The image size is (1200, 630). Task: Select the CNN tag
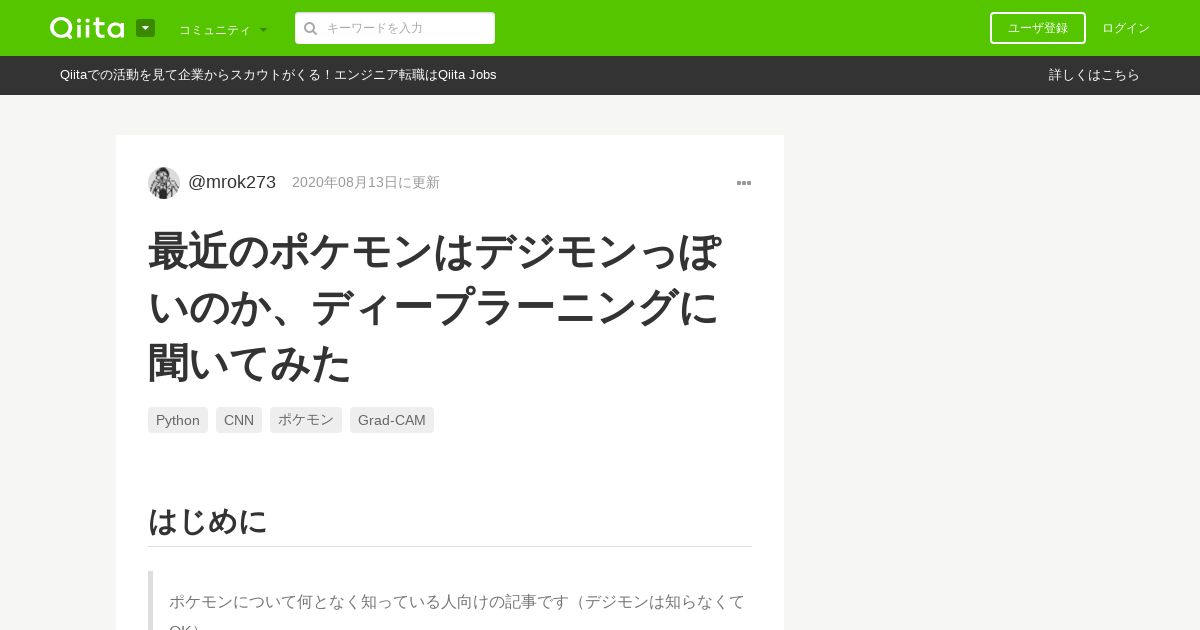point(239,420)
